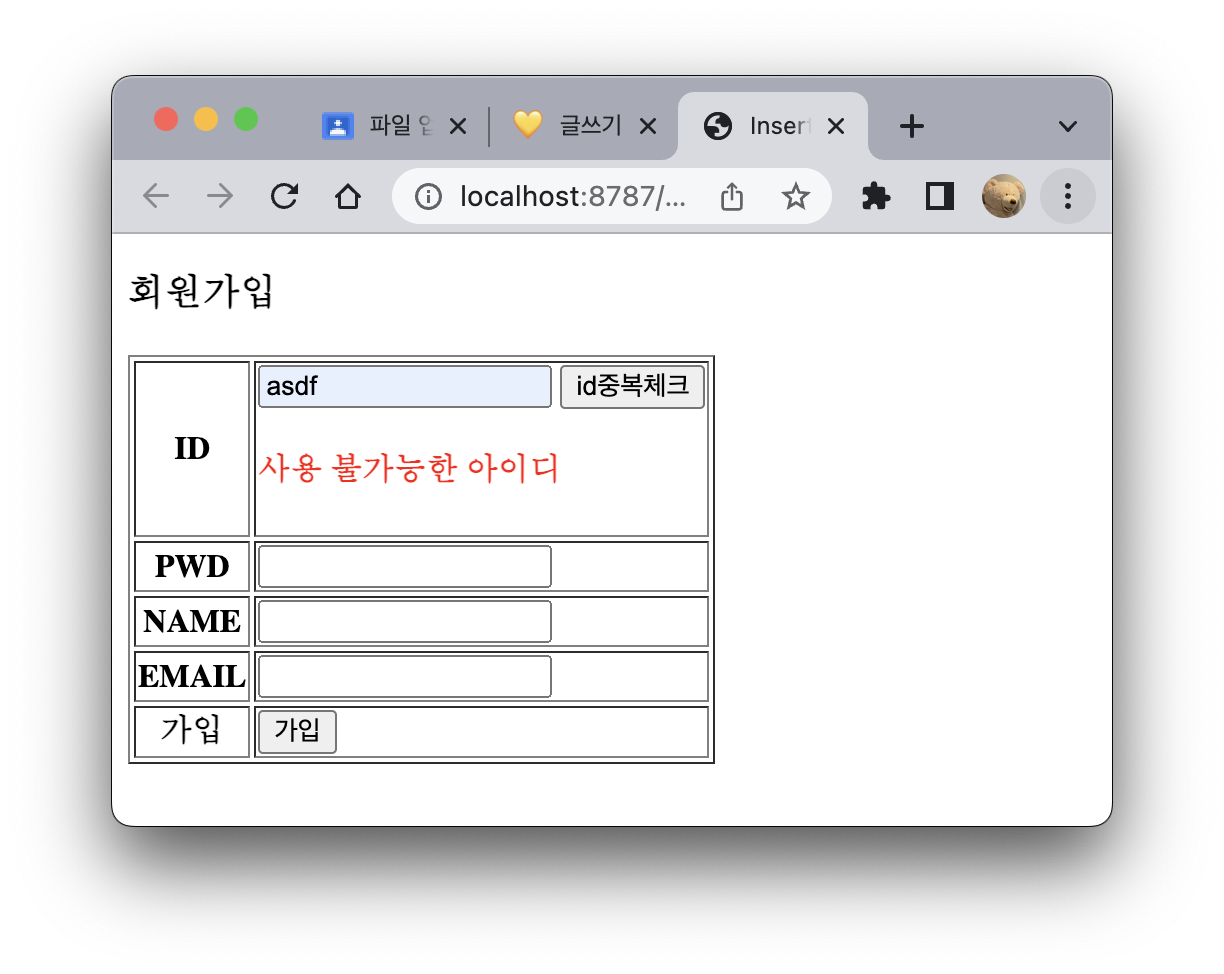This screenshot has width=1224, height=974.
Task: Open Chrome three-dot menu
Action: (1068, 196)
